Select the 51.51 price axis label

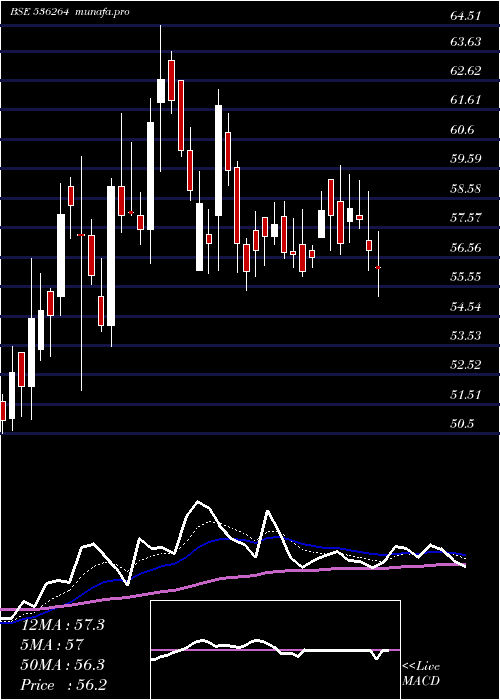pos(466,395)
